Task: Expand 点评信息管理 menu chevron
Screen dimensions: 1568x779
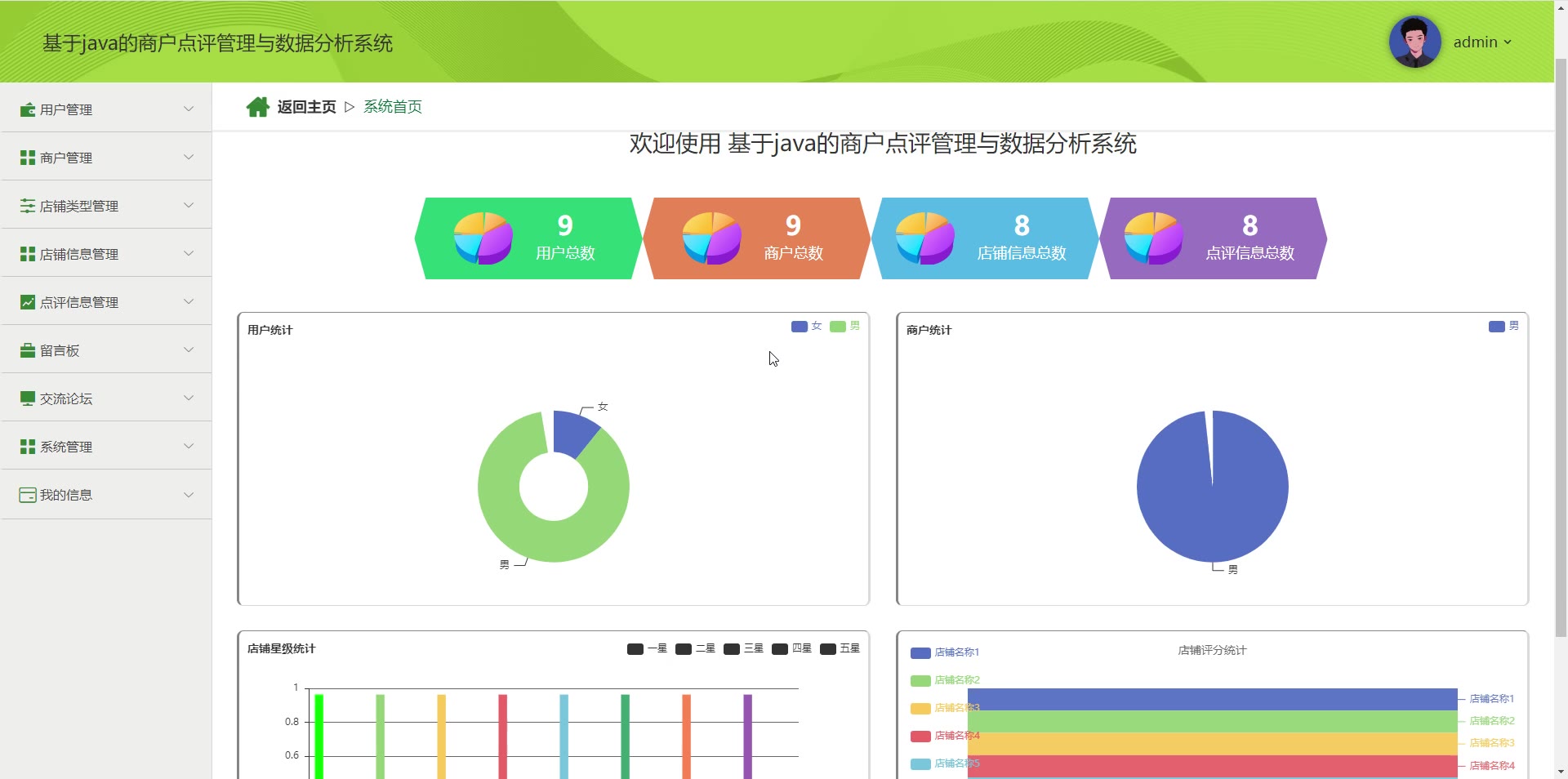Action: [x=189, y=301]
